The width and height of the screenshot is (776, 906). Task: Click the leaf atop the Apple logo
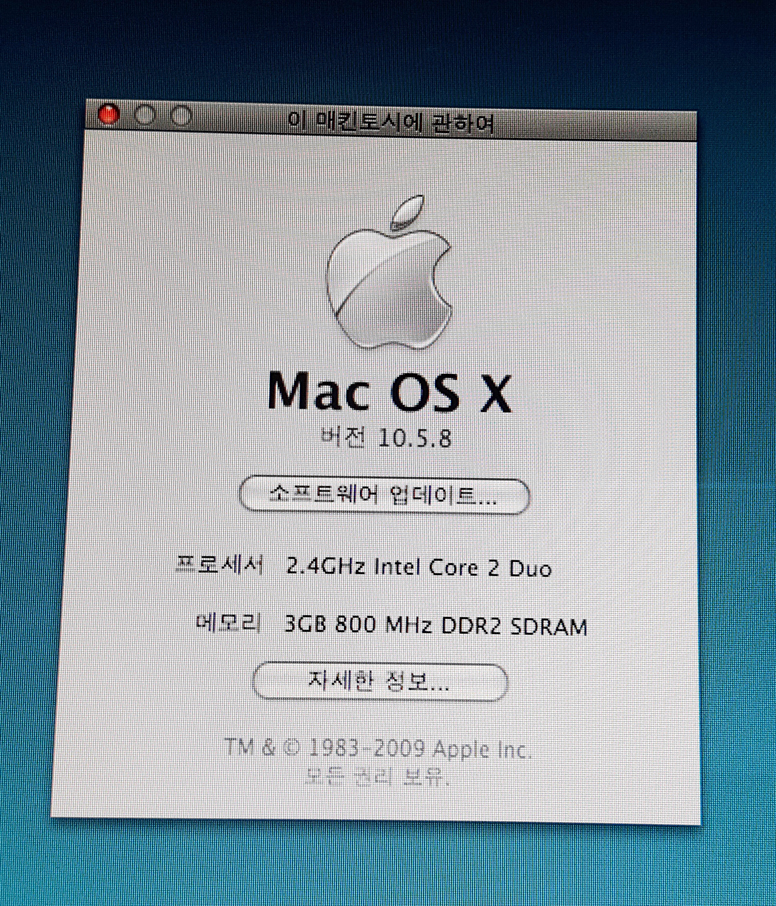pos(405,213)
